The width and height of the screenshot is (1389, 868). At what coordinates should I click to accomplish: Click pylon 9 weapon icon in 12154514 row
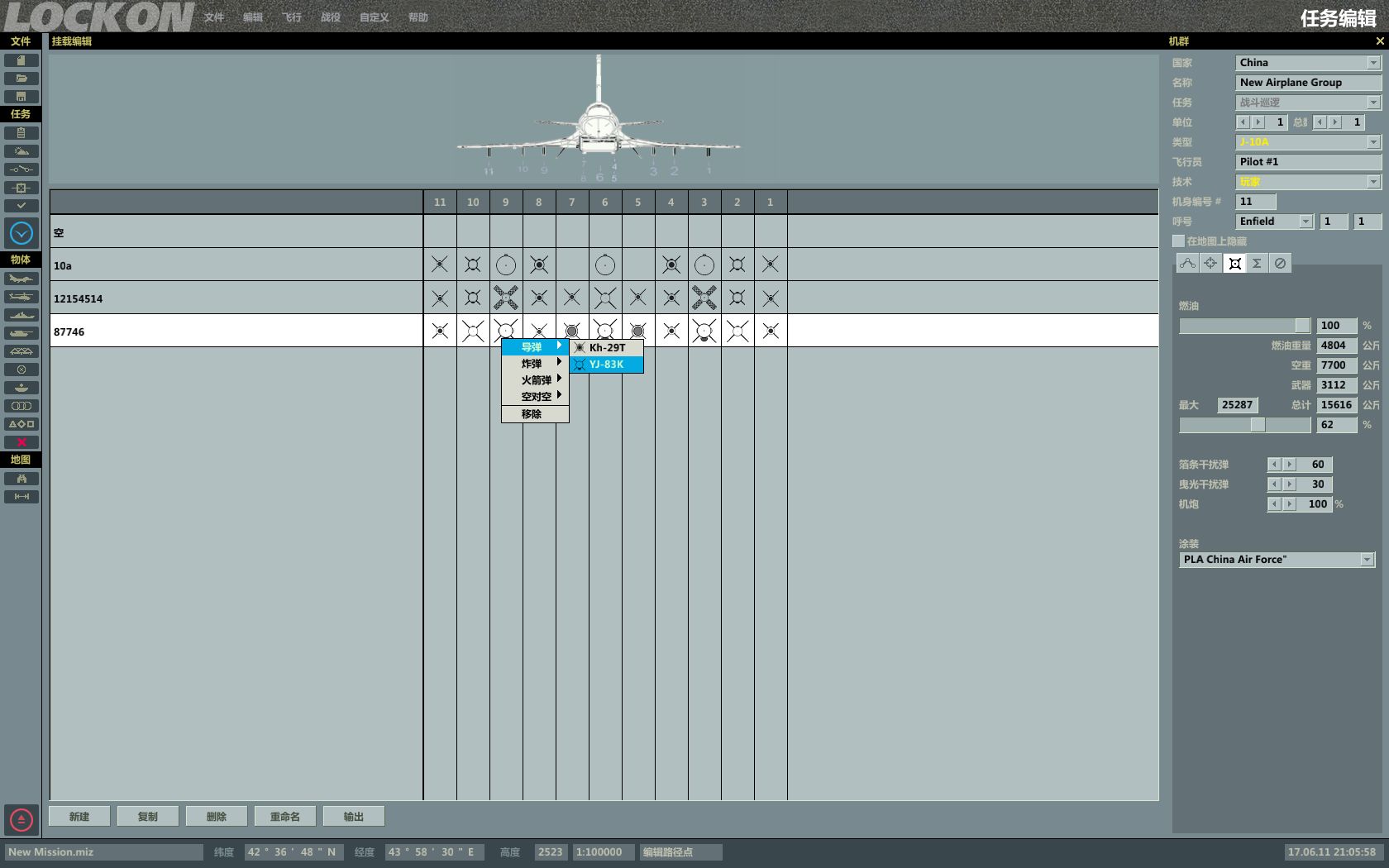(x=506, y=298)
